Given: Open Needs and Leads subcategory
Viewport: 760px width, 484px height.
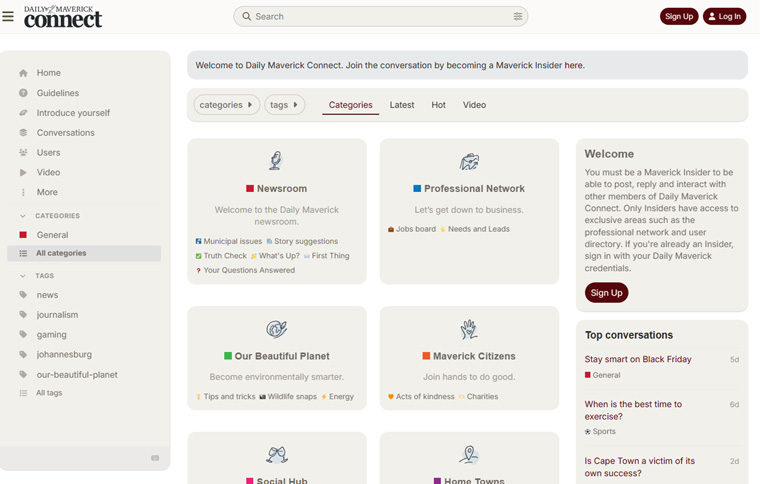Looking at the screenshot, I should (x=475, y=229).
